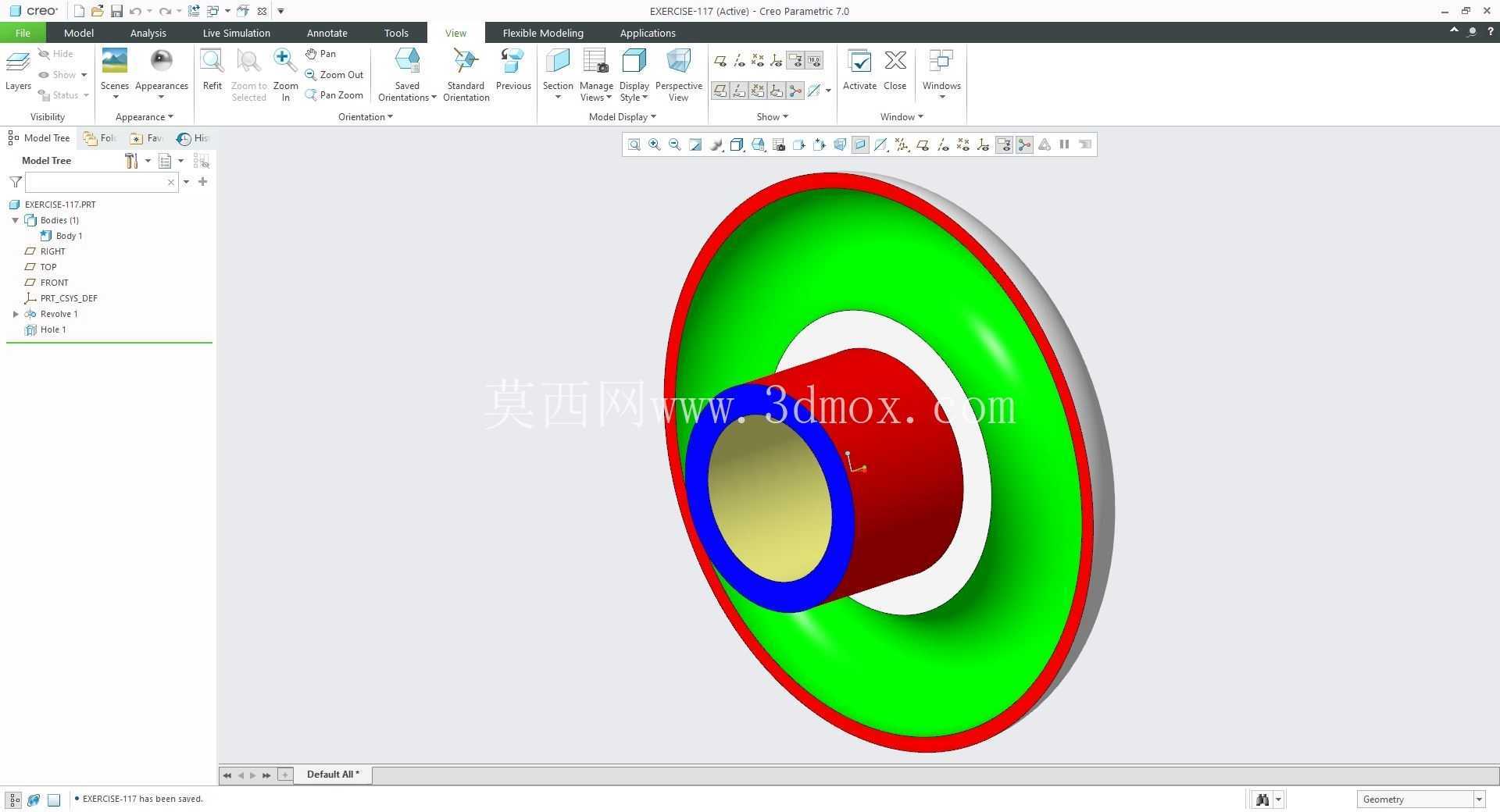
Task: Open the File menu
Action: pos(23,33)
